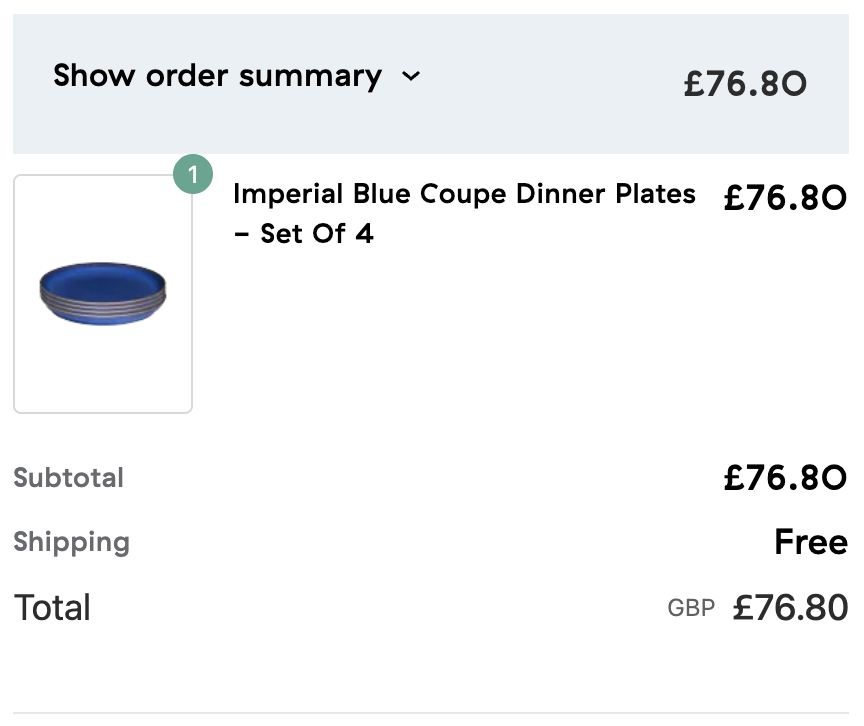The height and width of the screenshot is (726, 864).
Task: Expand the Show order summary section
Action: (x=217, y=76)
